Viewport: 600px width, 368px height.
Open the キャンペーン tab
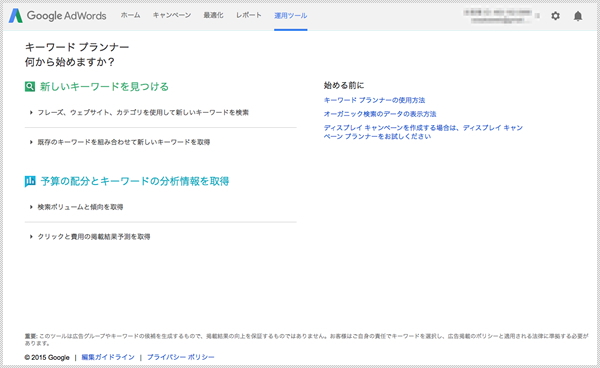(172, 15)
